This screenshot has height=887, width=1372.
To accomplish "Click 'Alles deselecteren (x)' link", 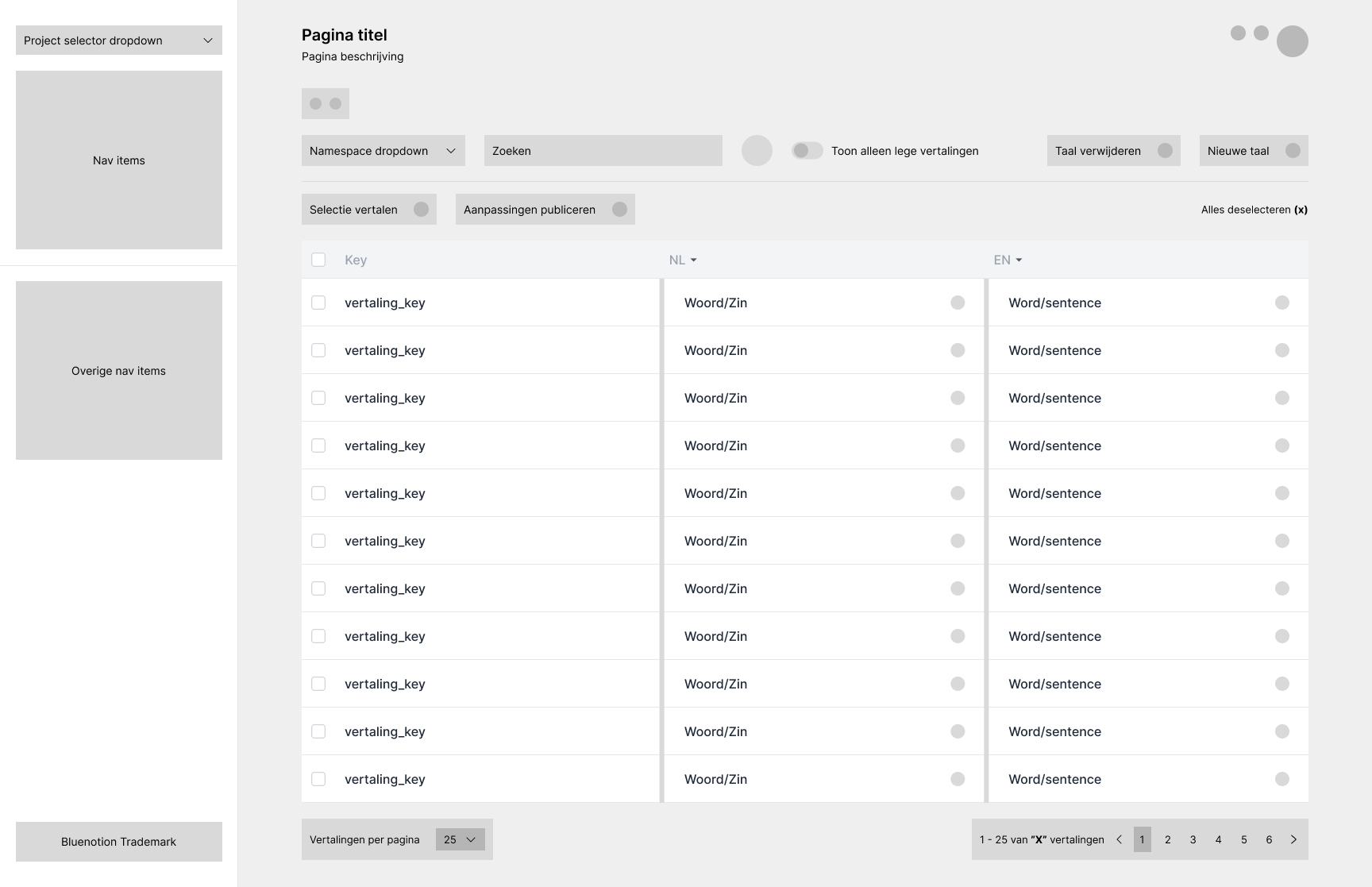I will click(1254, 210).
